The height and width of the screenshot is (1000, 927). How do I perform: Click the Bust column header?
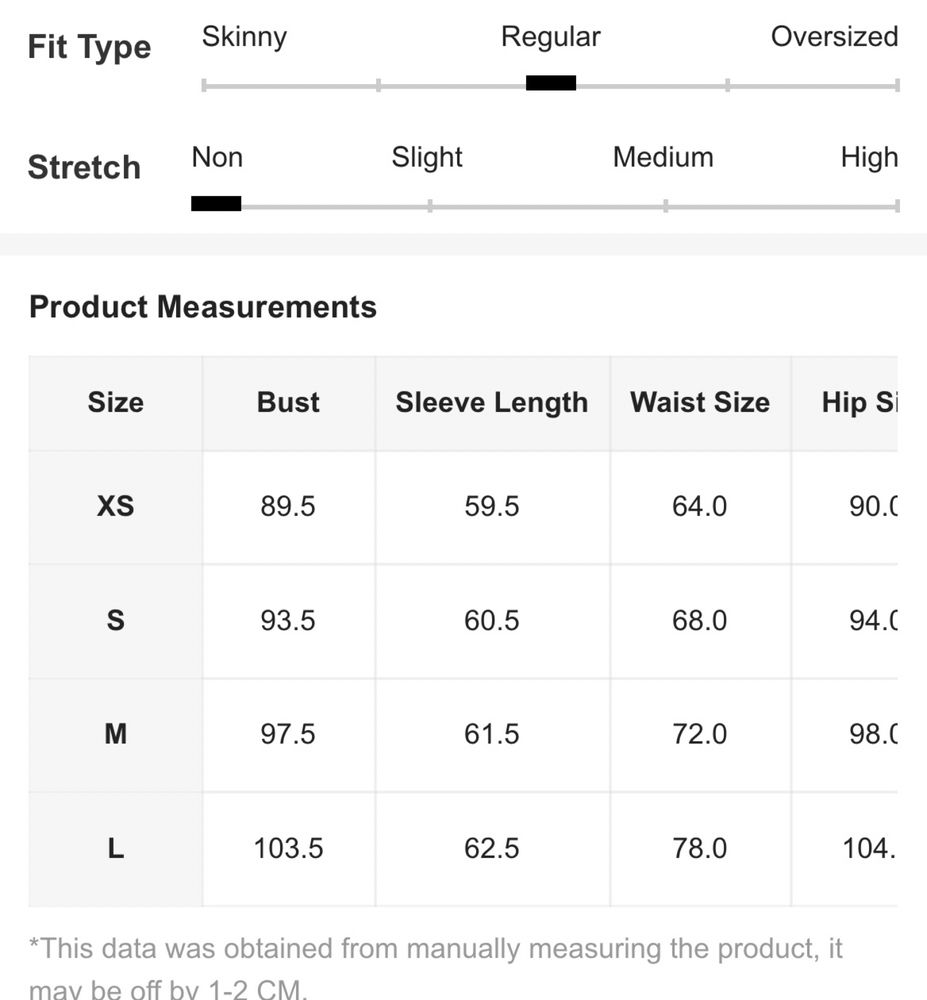pyautogui.click(x=288, y=403)
